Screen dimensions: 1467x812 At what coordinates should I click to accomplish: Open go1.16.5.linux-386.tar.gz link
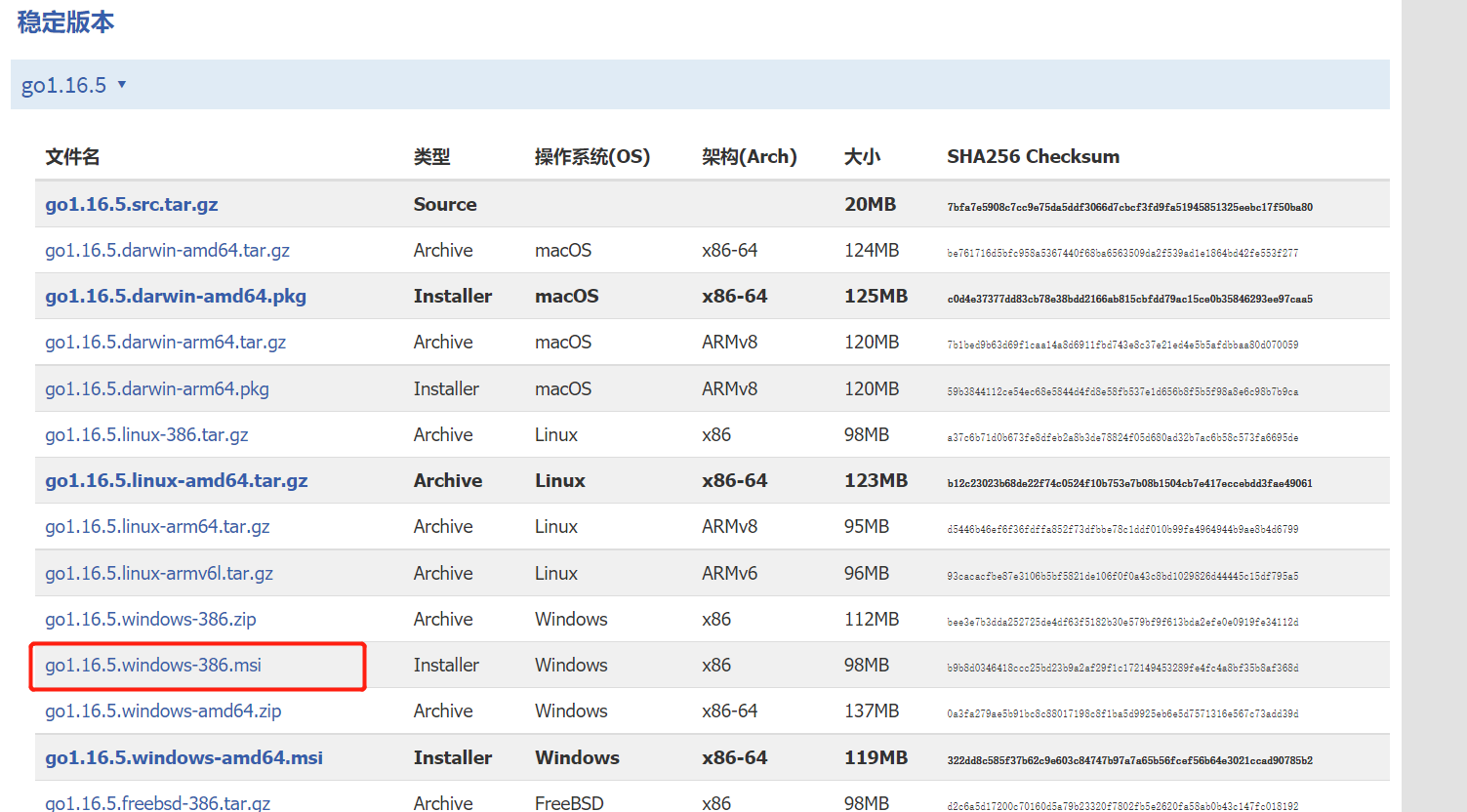(x=146, y=434)
